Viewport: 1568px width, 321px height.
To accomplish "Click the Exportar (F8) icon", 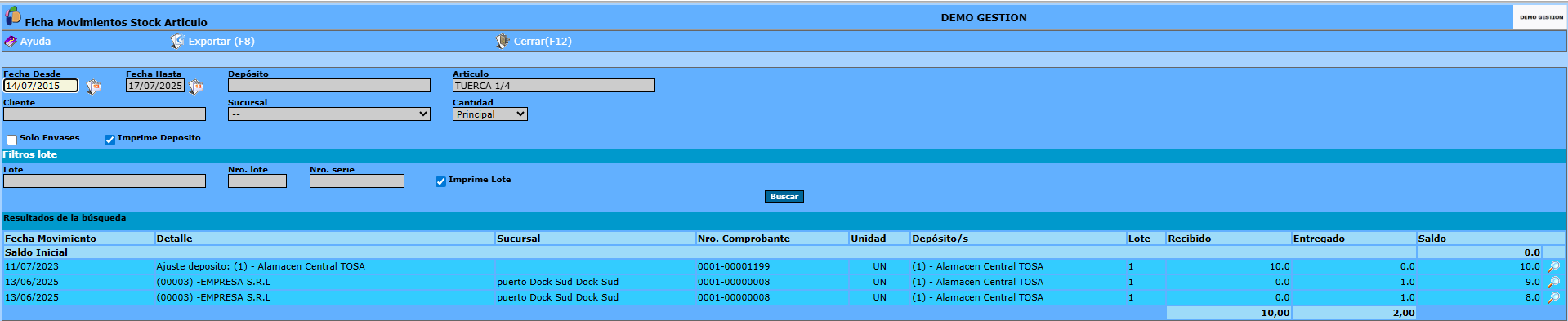I will click(177, 41).
